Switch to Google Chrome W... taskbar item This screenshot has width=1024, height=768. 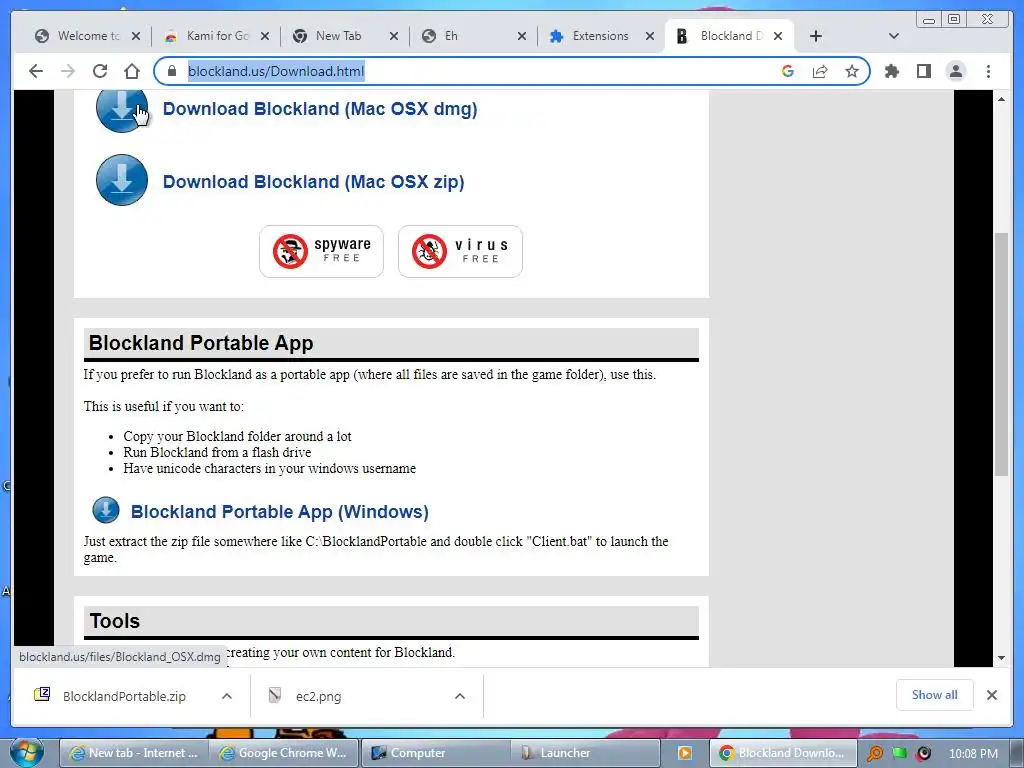(283, 753)
